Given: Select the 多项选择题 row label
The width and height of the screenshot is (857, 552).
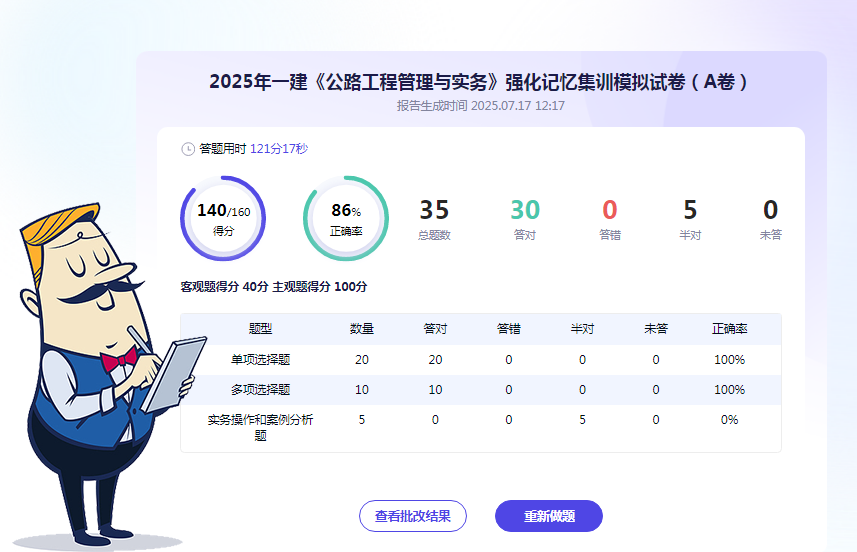Looking at the screenshot, I should pyautogui.click(x=260, y=390).
